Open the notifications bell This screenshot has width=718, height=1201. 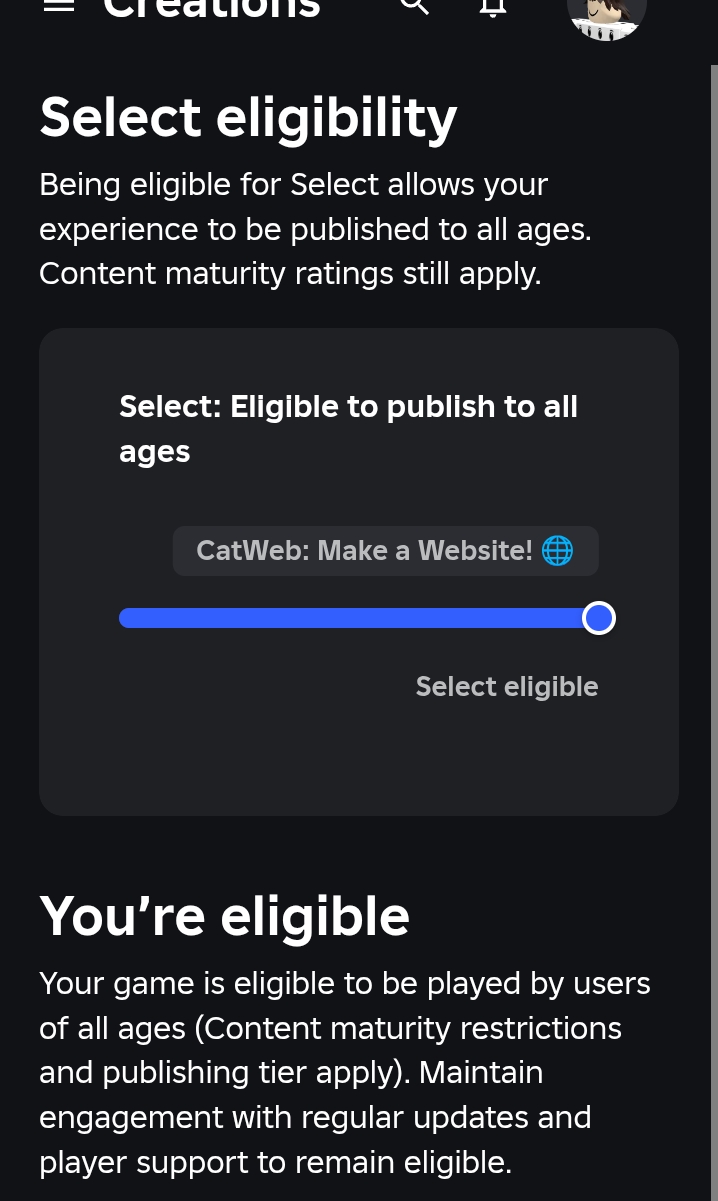point(493,8)
